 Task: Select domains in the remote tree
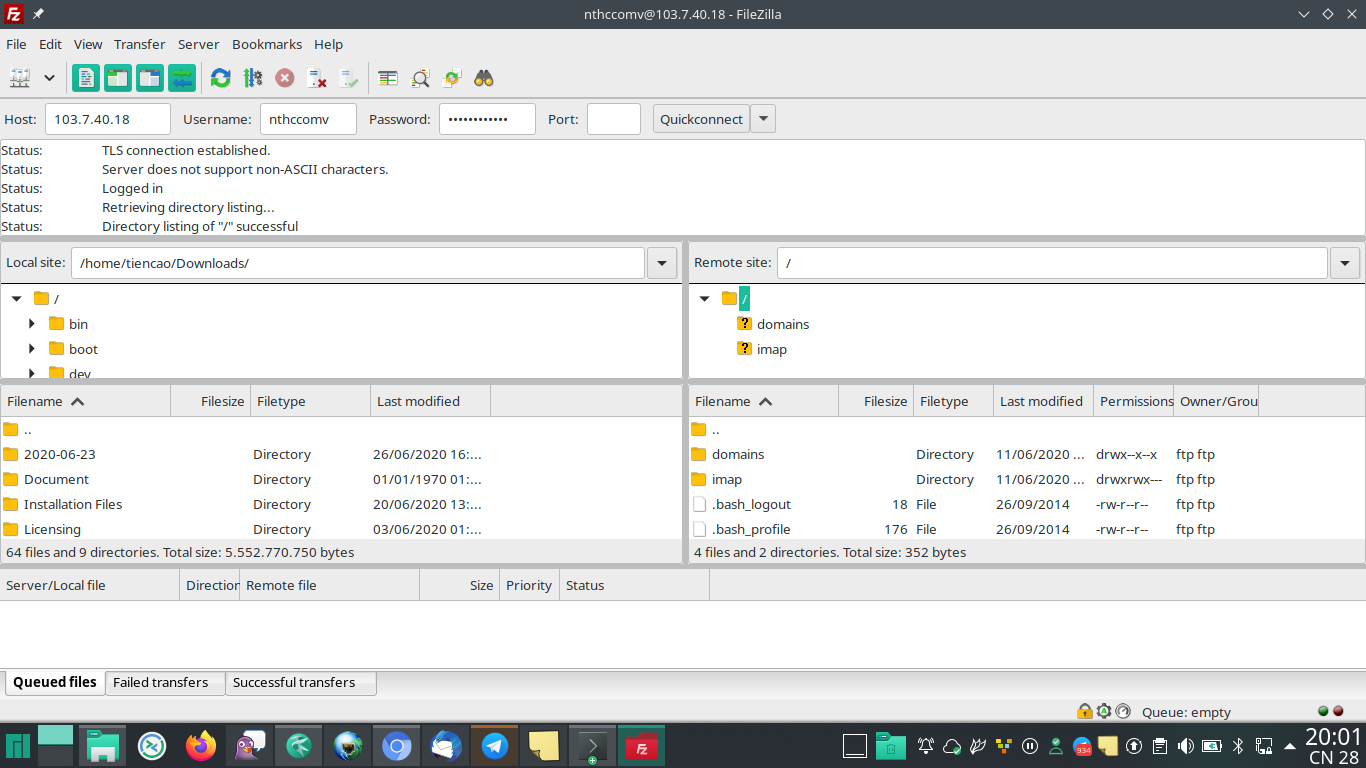783,324
